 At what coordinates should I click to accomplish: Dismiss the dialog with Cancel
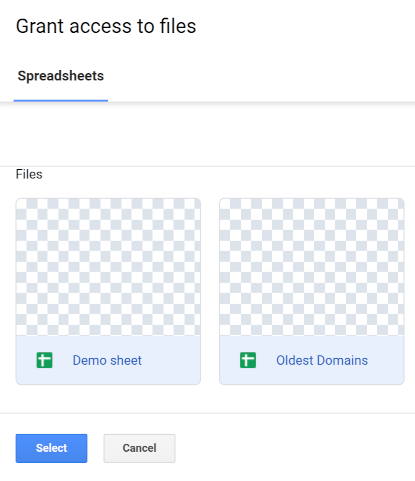pos(139,448)
